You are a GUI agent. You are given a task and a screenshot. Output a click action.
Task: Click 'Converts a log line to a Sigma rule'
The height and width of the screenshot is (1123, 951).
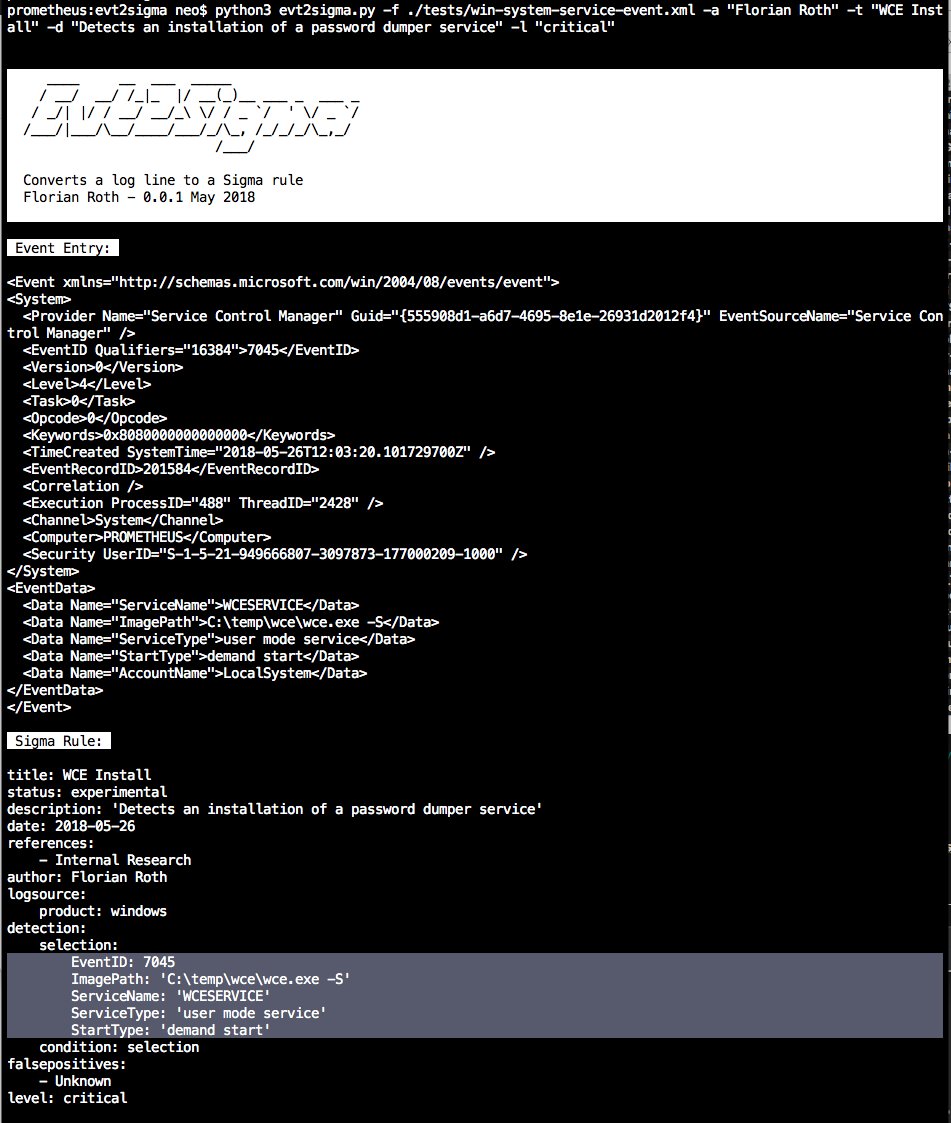point(163,180)
